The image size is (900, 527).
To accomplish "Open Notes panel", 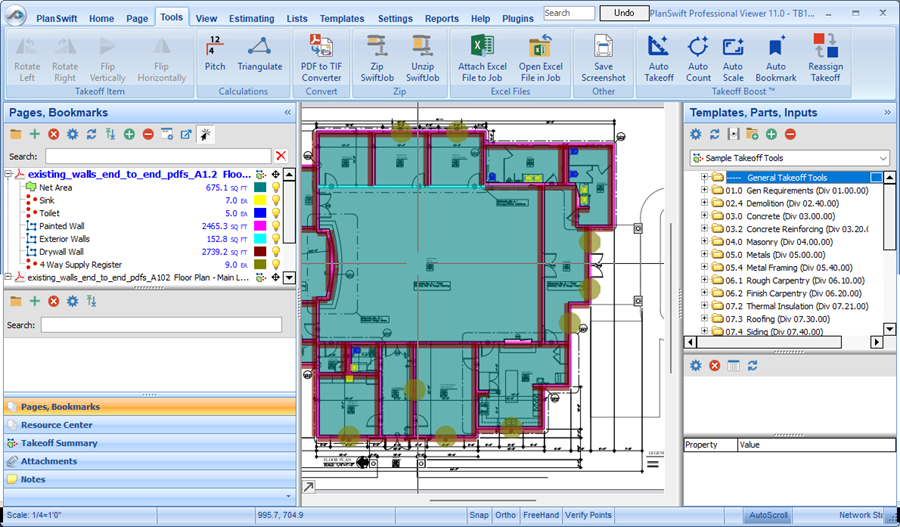I will coord(150,479).
